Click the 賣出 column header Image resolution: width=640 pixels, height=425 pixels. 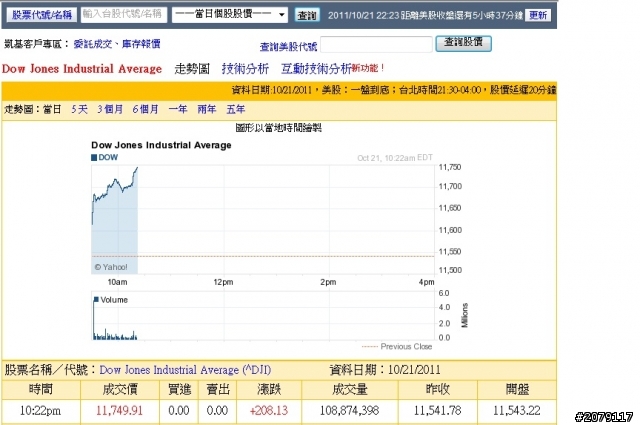[218, 389]
